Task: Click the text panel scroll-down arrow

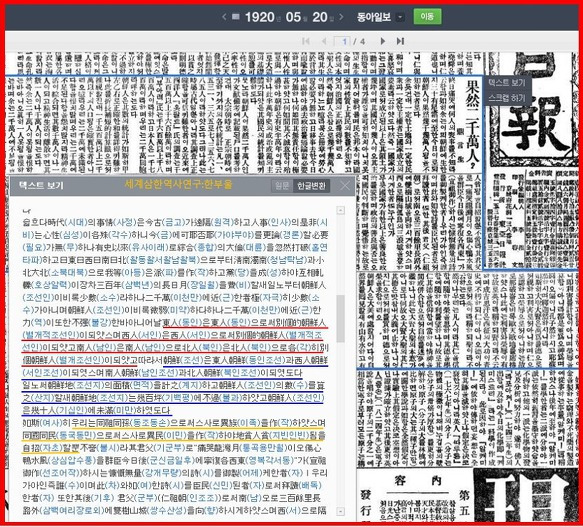Action: click(x=340, y=511)
